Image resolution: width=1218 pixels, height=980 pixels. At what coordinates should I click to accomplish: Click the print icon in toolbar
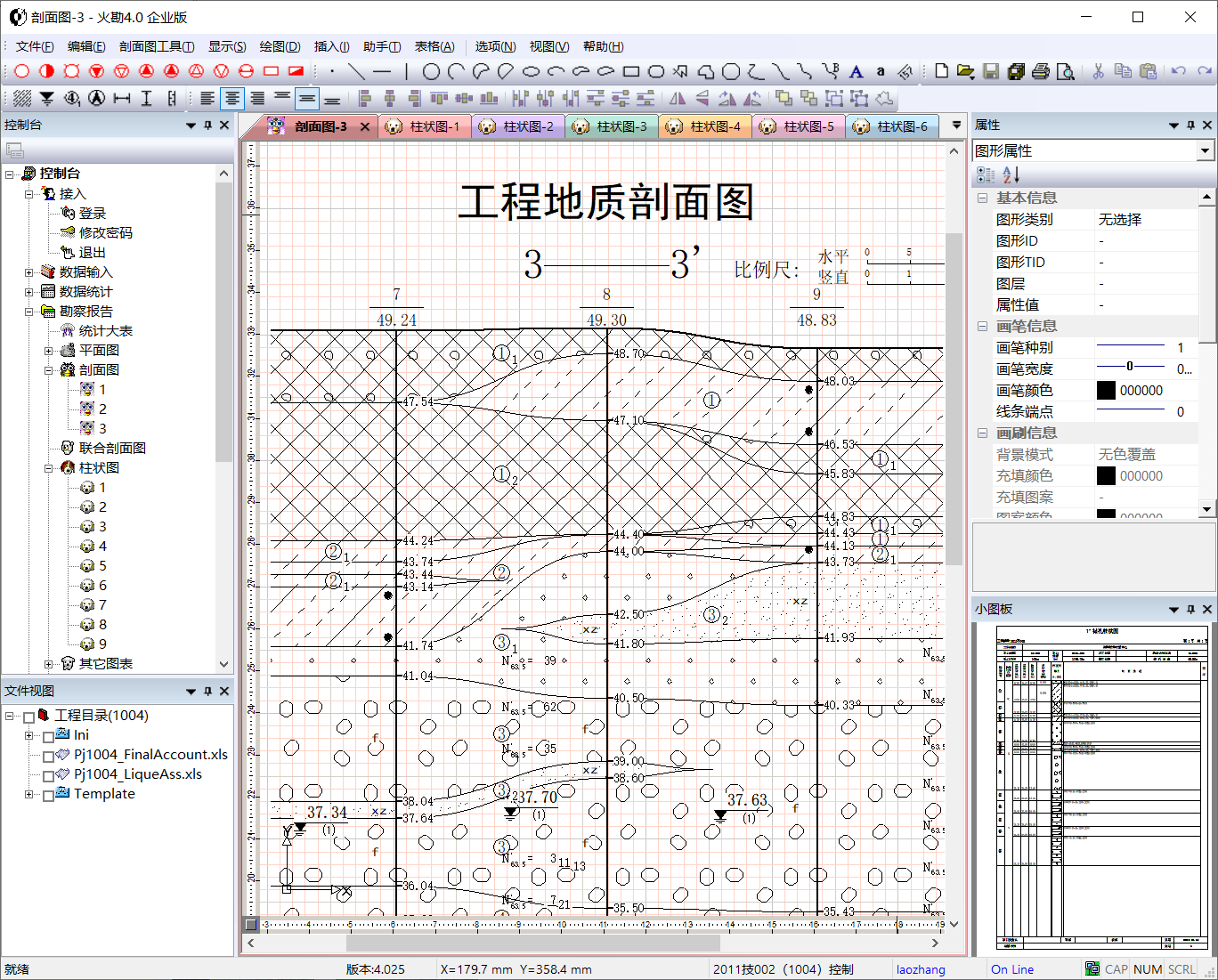pyautogui.click(x=1040, y=72)
